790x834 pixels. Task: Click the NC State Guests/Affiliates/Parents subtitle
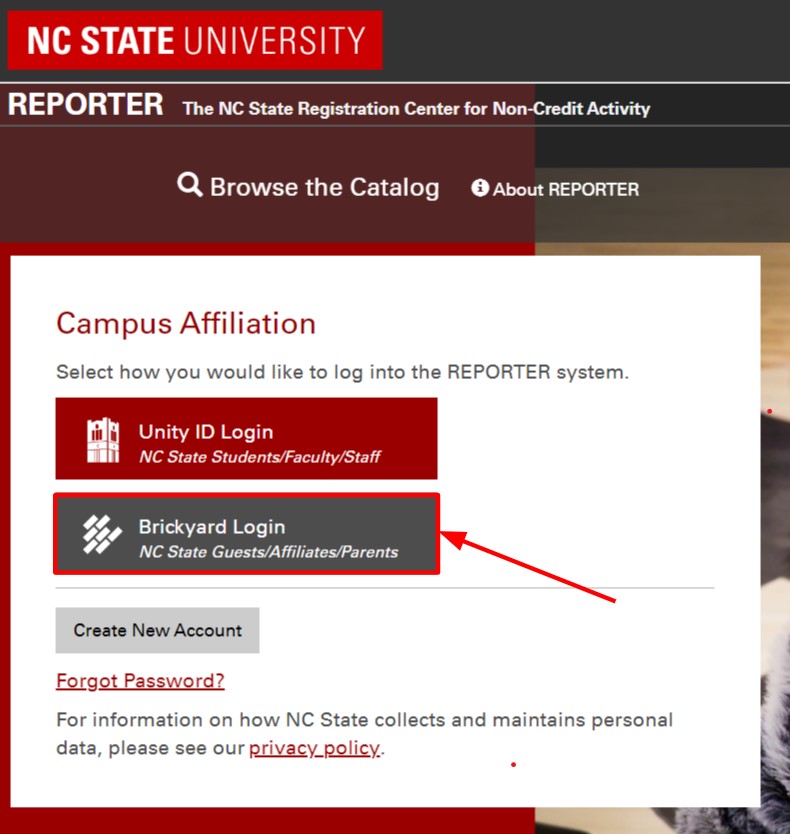268,552
